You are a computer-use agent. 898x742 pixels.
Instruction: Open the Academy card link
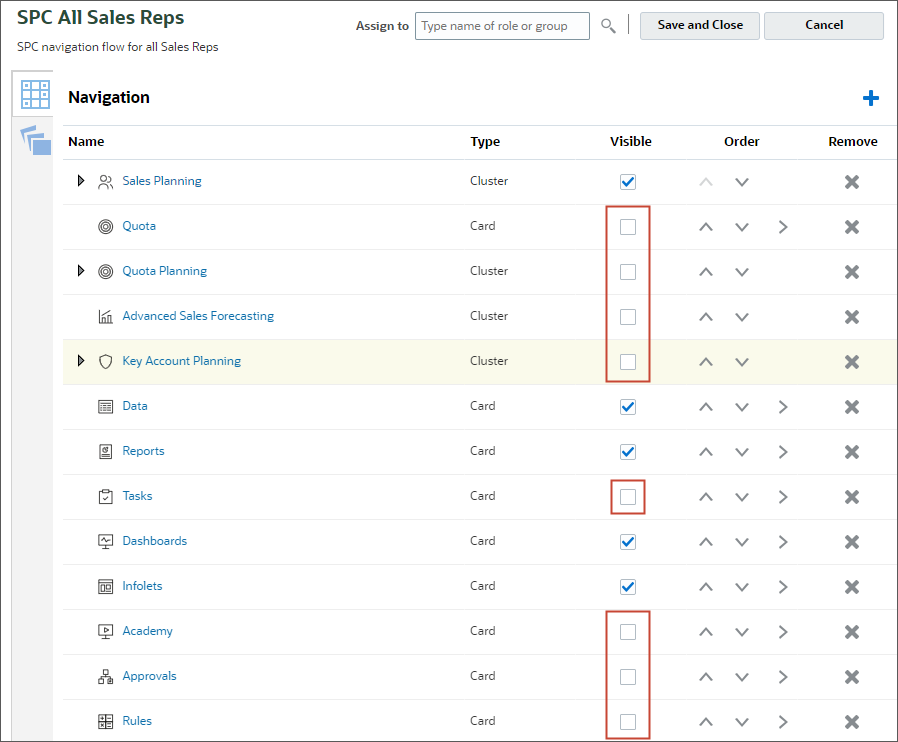pyautogui.click(x=147, y=631)
